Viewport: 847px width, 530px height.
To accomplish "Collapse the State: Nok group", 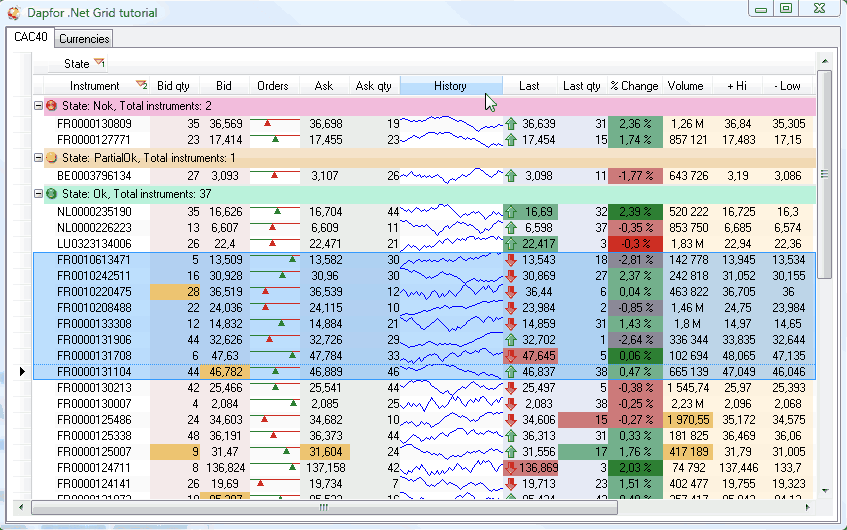I will (x=38, y=106).
